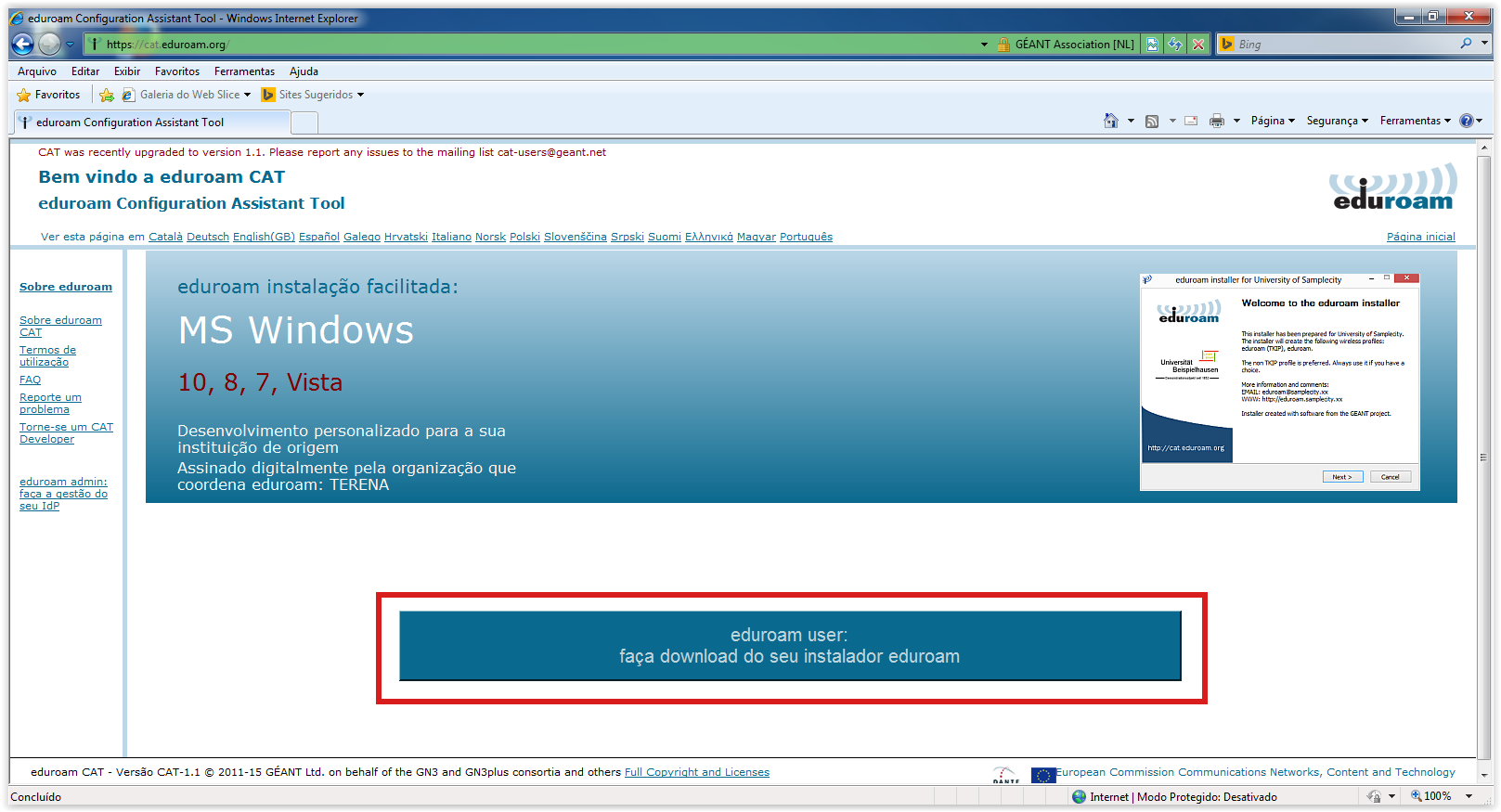The image size is (1501, 812).
Task: Switch page language to Deutsch
Action: [x=208, y=237]
